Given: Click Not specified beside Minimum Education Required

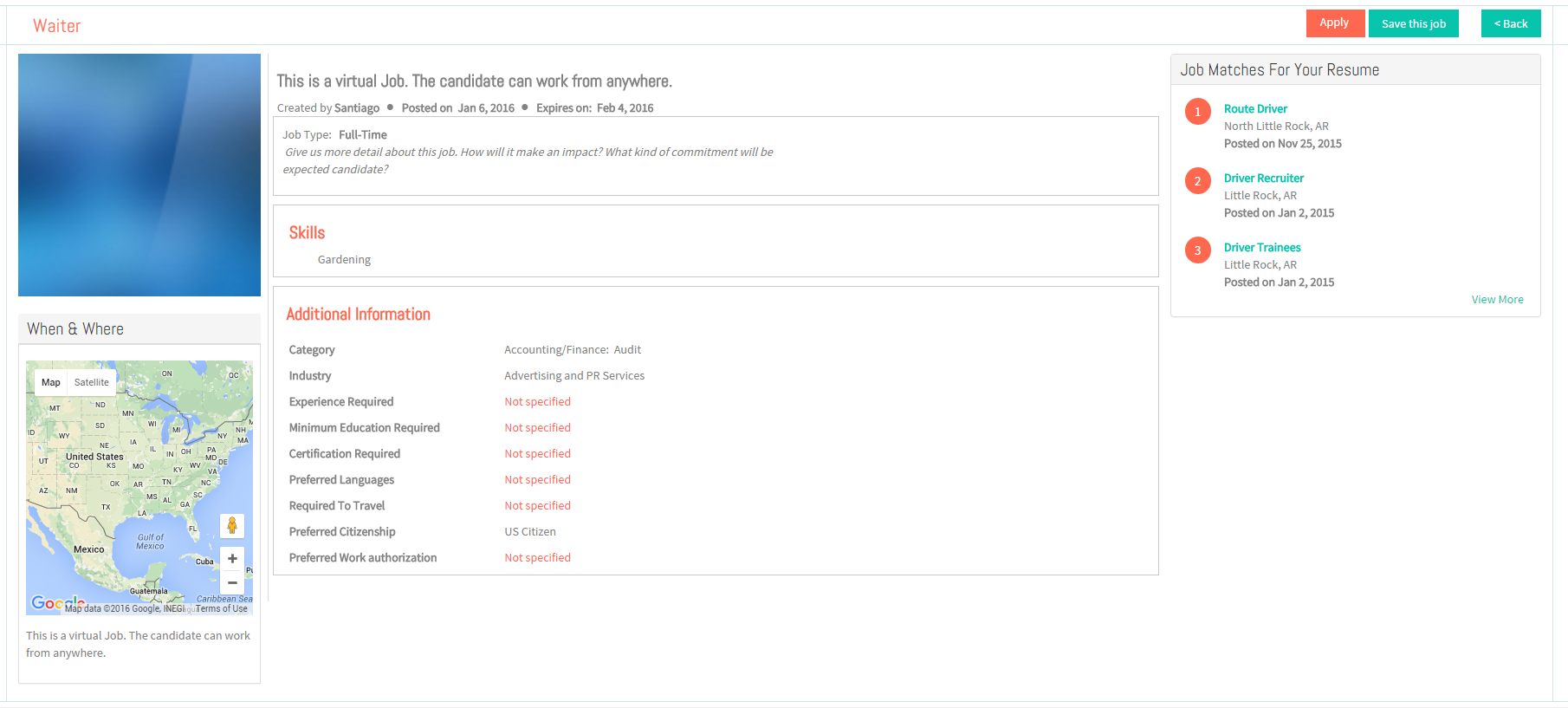Looking at the screenshot, I should click(537, 428).
